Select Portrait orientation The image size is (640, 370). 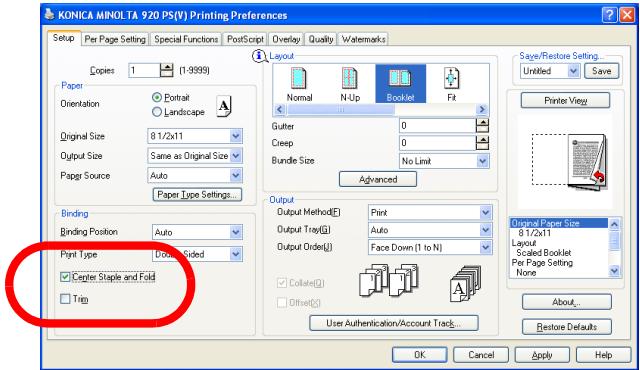click(x=157, y=97)
